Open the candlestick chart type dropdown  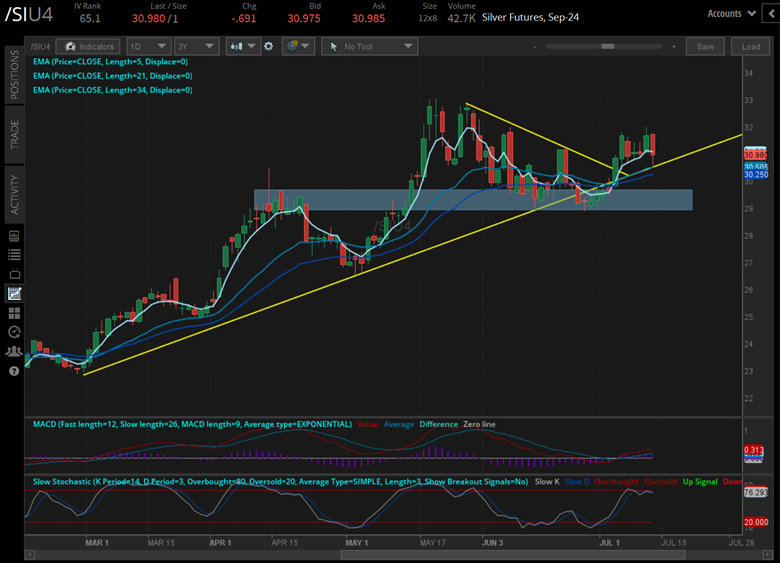tap(243, 46)
